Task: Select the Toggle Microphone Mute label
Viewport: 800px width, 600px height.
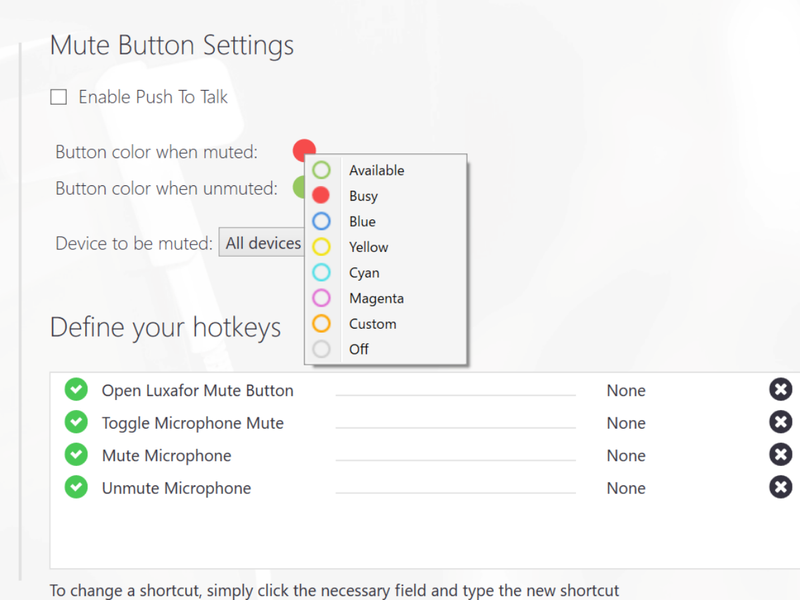Action: click(192, 423)
